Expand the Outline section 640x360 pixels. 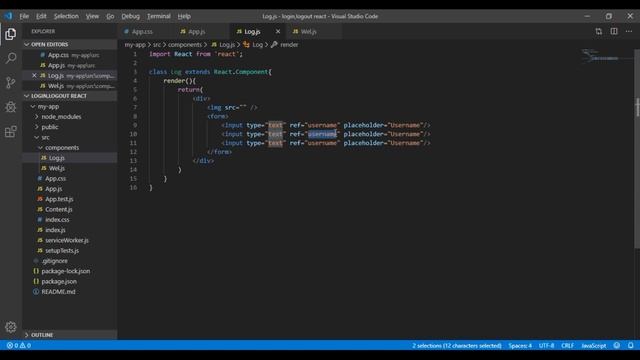(69, 335)
